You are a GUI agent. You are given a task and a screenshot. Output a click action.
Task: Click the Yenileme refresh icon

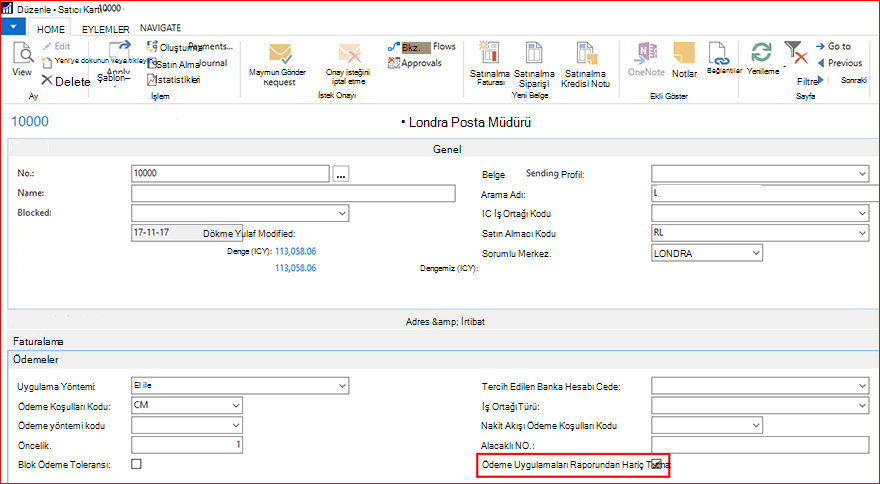(761, 53)
